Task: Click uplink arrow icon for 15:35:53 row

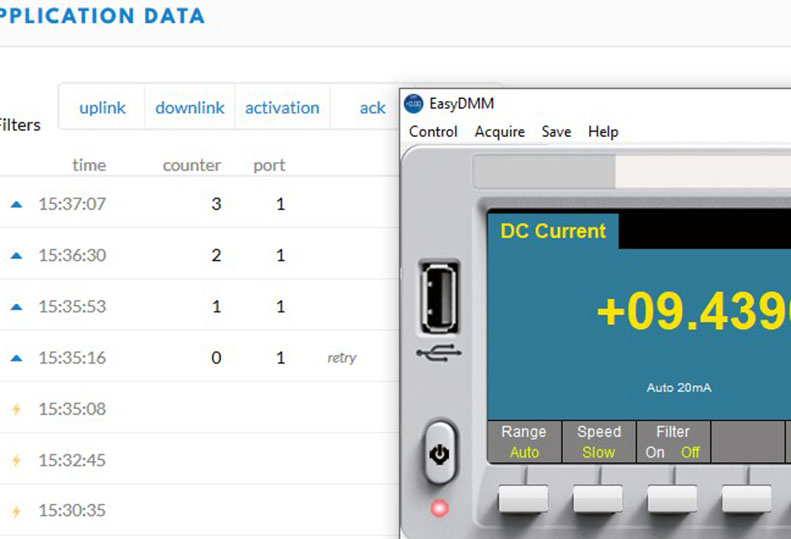Action: [16, 307]
